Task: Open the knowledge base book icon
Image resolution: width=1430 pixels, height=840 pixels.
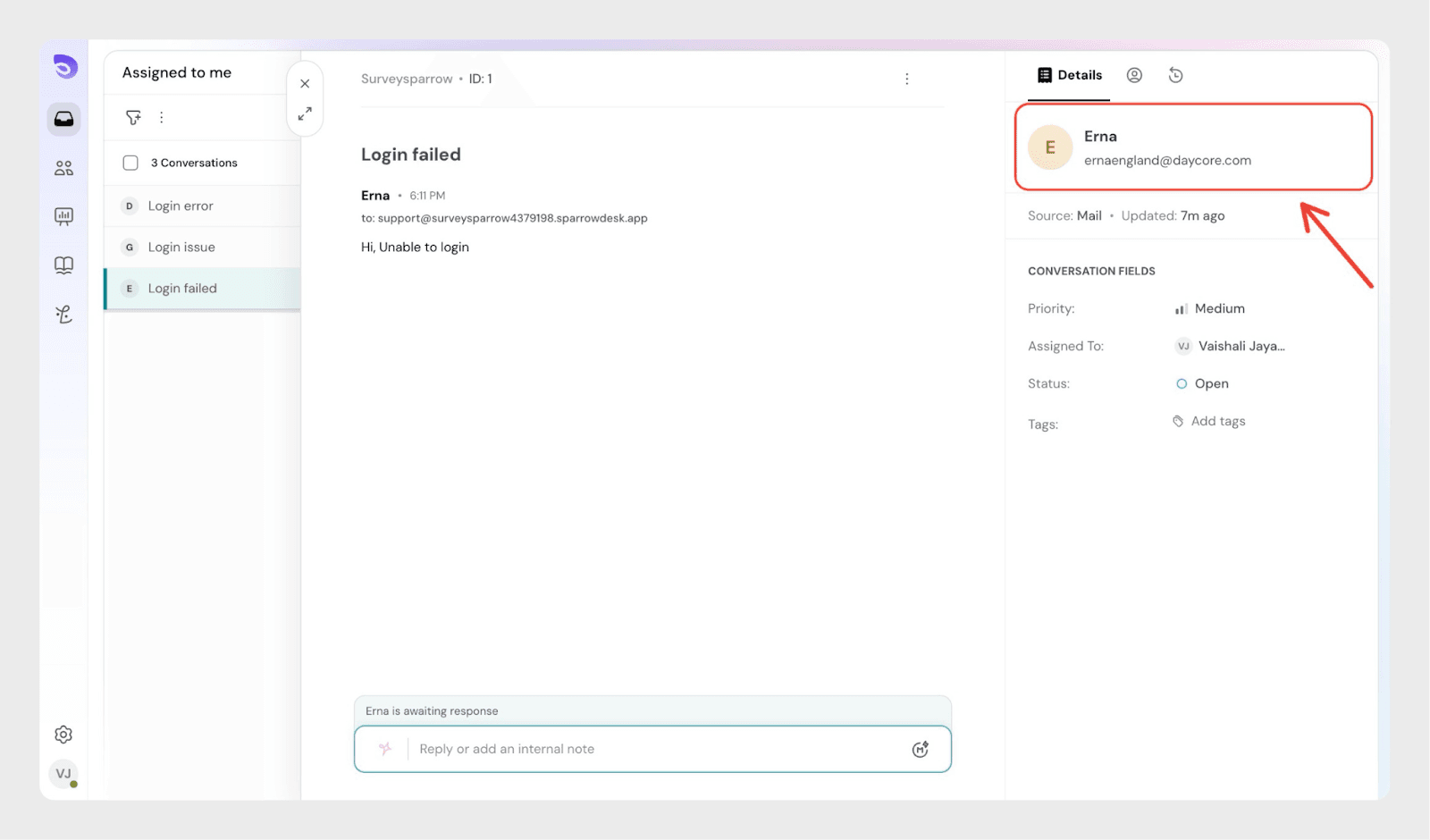Action: click(x=63, y=265)
